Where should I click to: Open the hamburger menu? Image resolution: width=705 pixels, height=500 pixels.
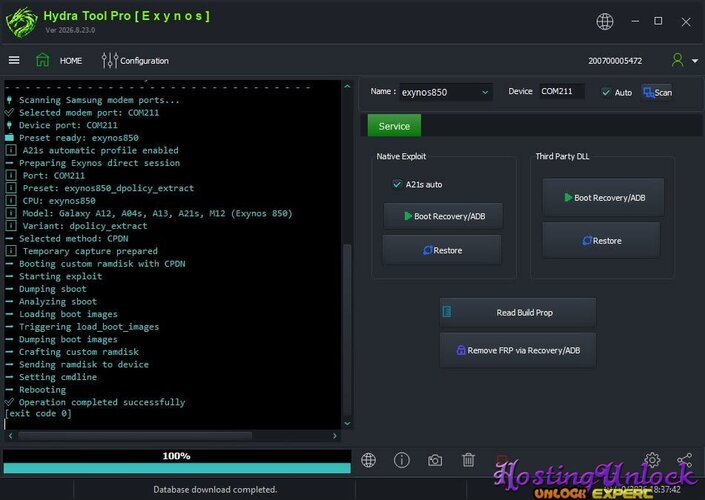pyautogui.click(x=14, y=60)
